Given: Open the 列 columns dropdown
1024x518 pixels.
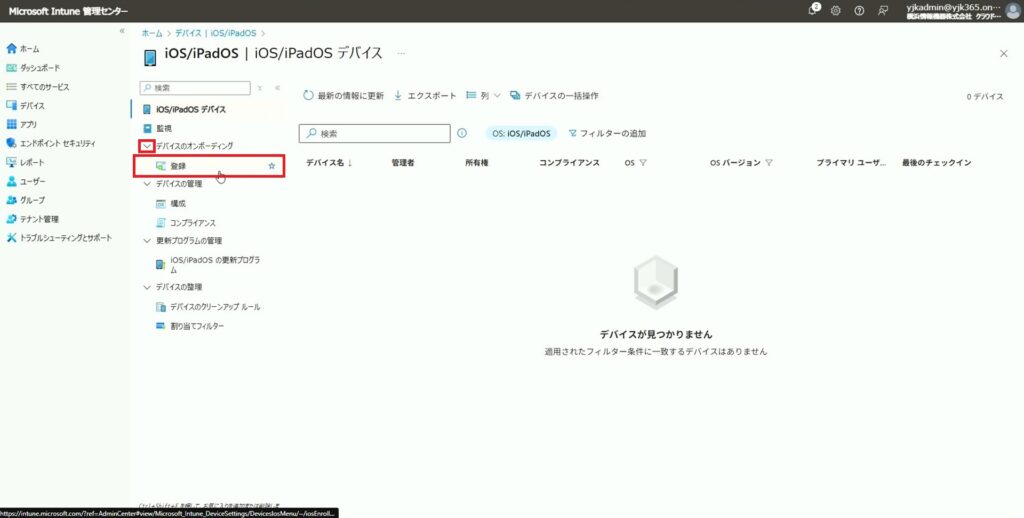Looking at the screenshot, I should 483,96.
